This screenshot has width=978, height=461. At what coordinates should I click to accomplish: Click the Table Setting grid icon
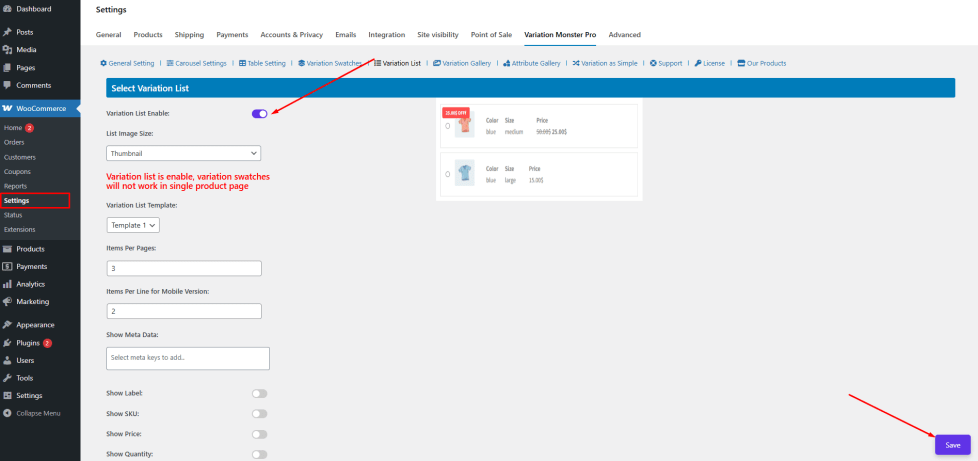click(x=242, y=64)
